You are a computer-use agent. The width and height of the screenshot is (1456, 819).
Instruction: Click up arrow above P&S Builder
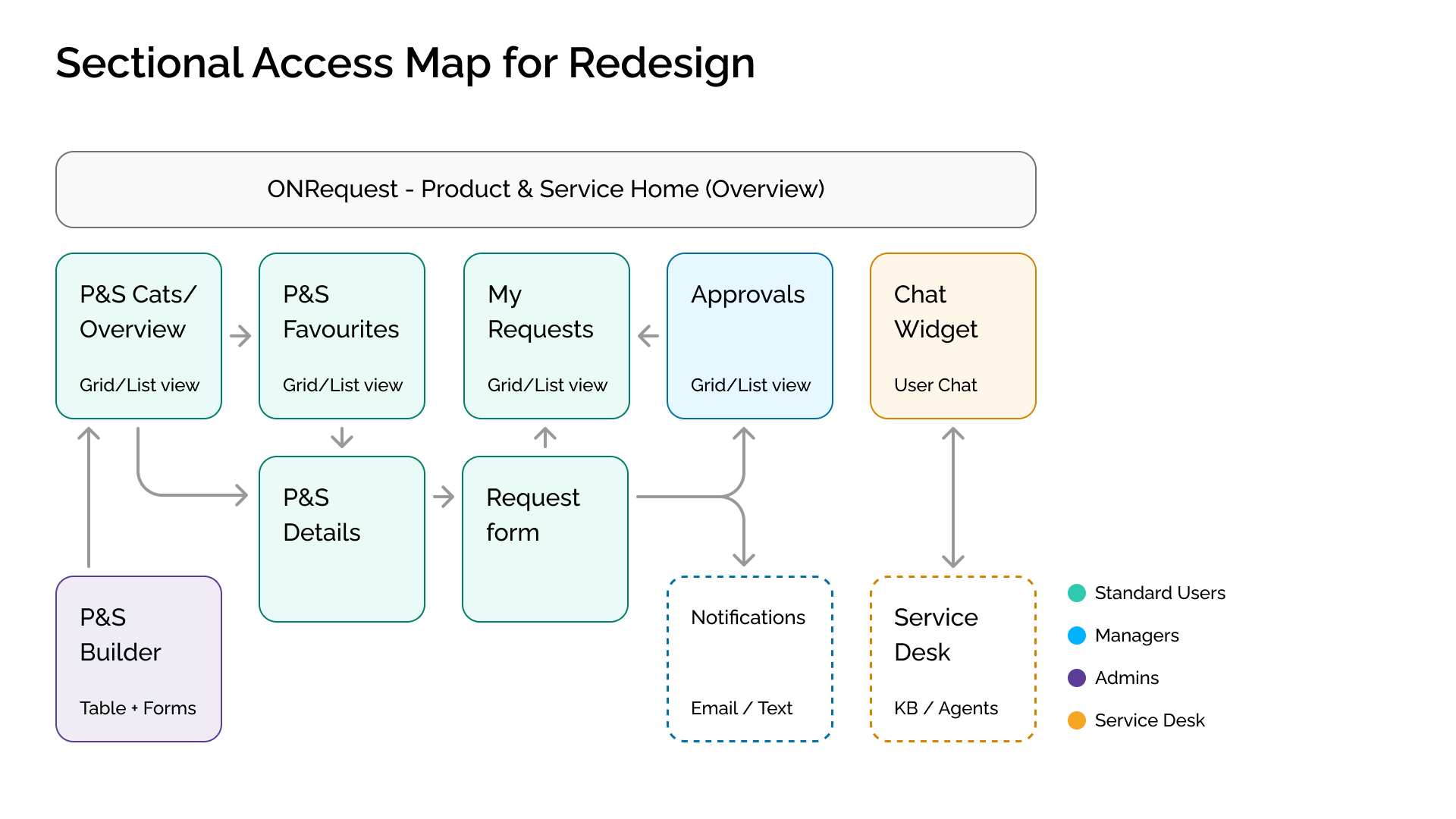point(89,497)
